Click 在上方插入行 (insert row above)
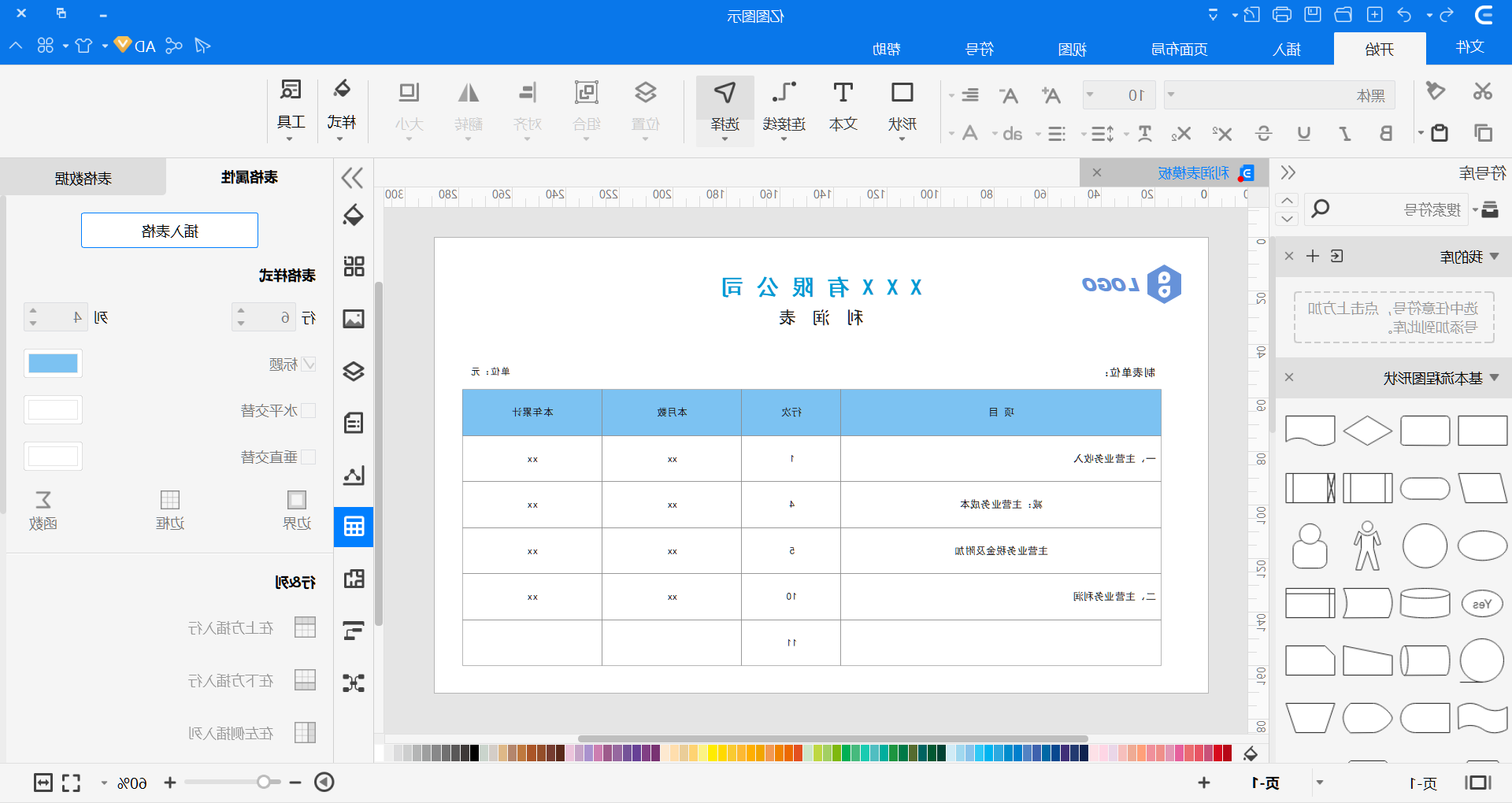 click(252, 627)
